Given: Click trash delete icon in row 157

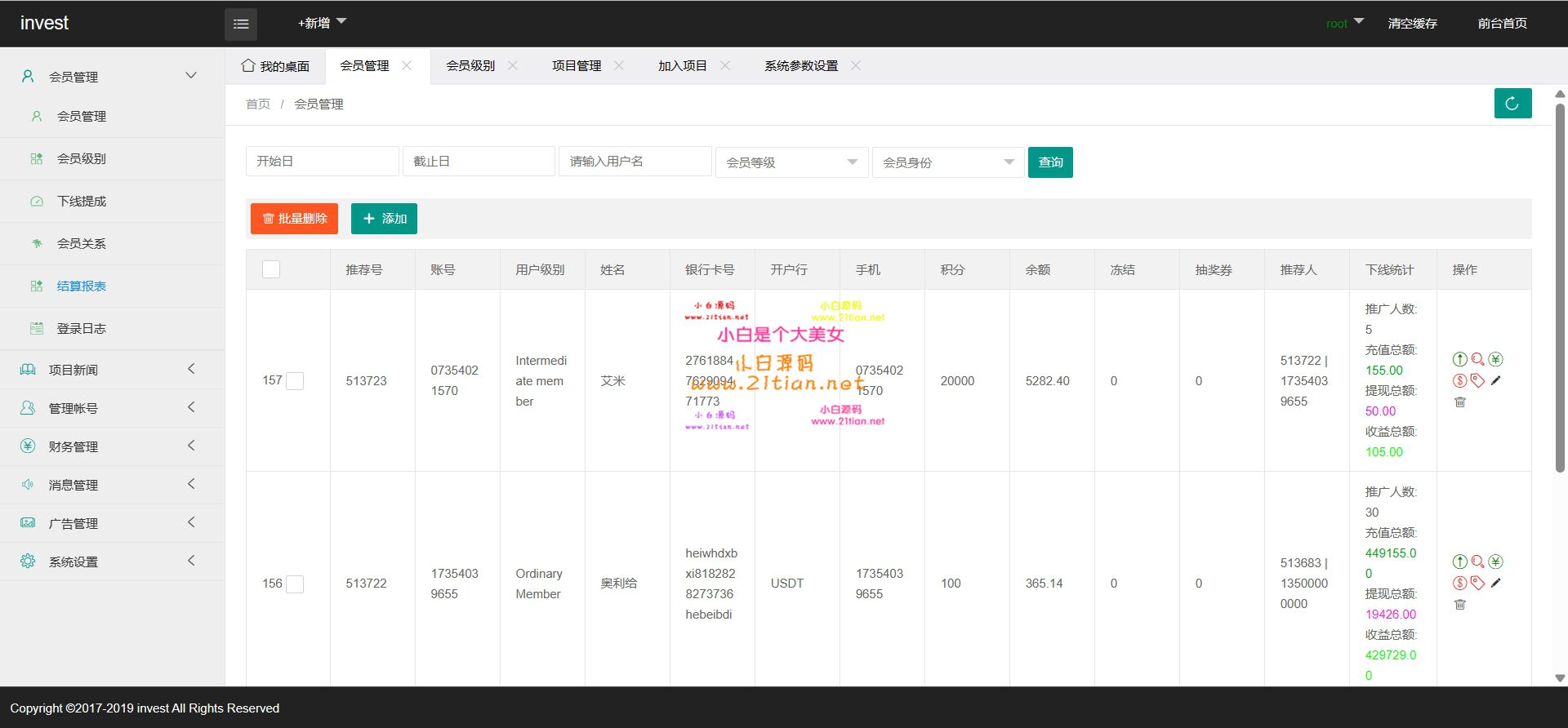Looking at the screenshot, I should tap(1460, 402).
